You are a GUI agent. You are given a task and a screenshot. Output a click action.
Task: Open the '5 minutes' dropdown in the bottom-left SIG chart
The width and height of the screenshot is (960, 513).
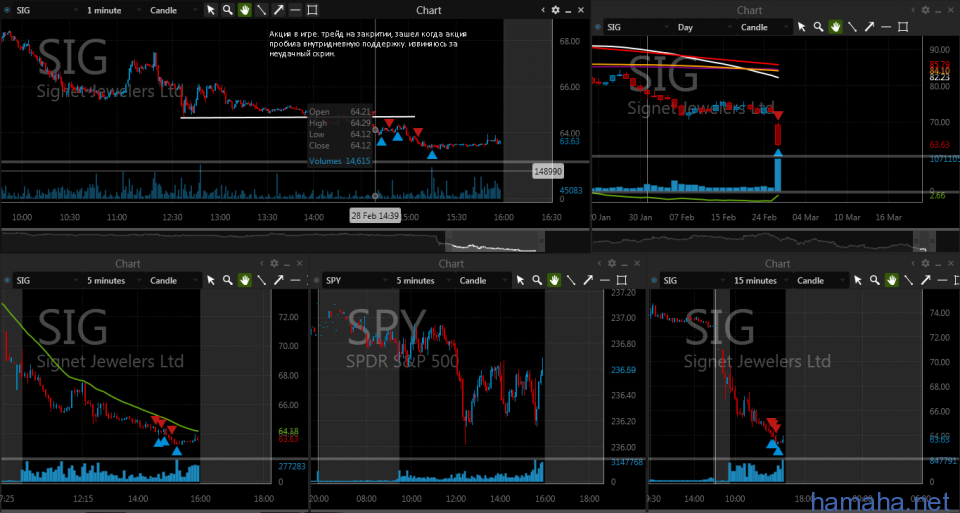(x=114, y=280)
